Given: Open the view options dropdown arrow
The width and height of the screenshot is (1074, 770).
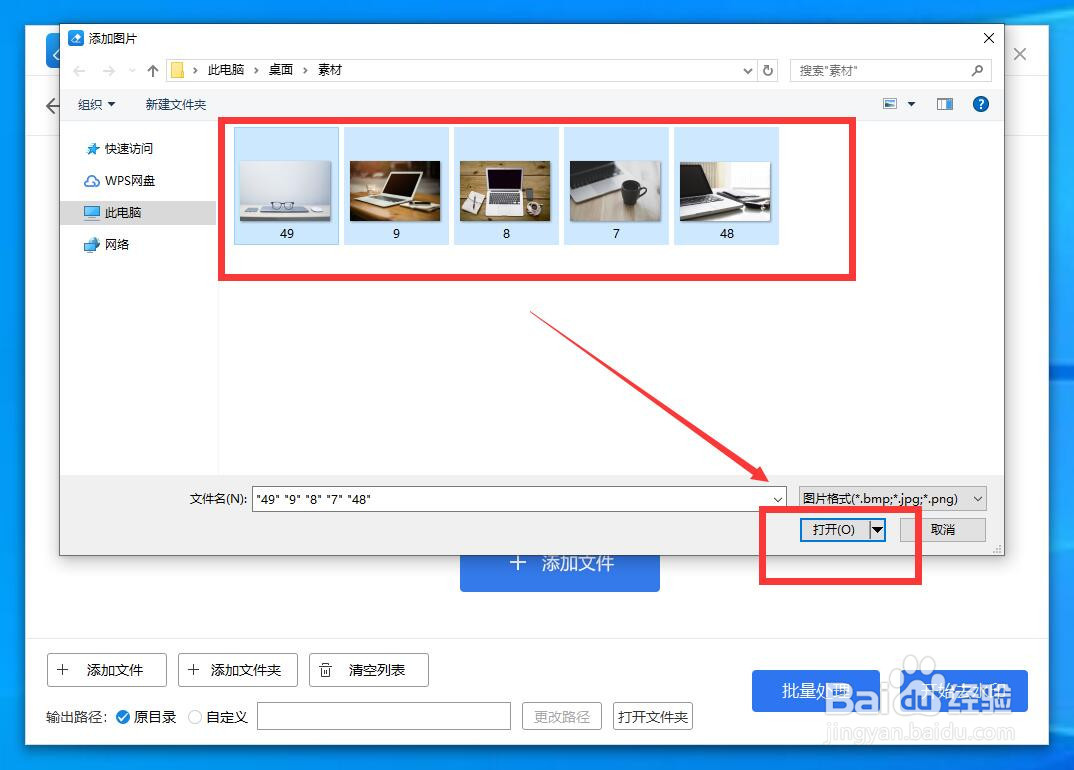Looking at the screenshot, I should [912, 104].
